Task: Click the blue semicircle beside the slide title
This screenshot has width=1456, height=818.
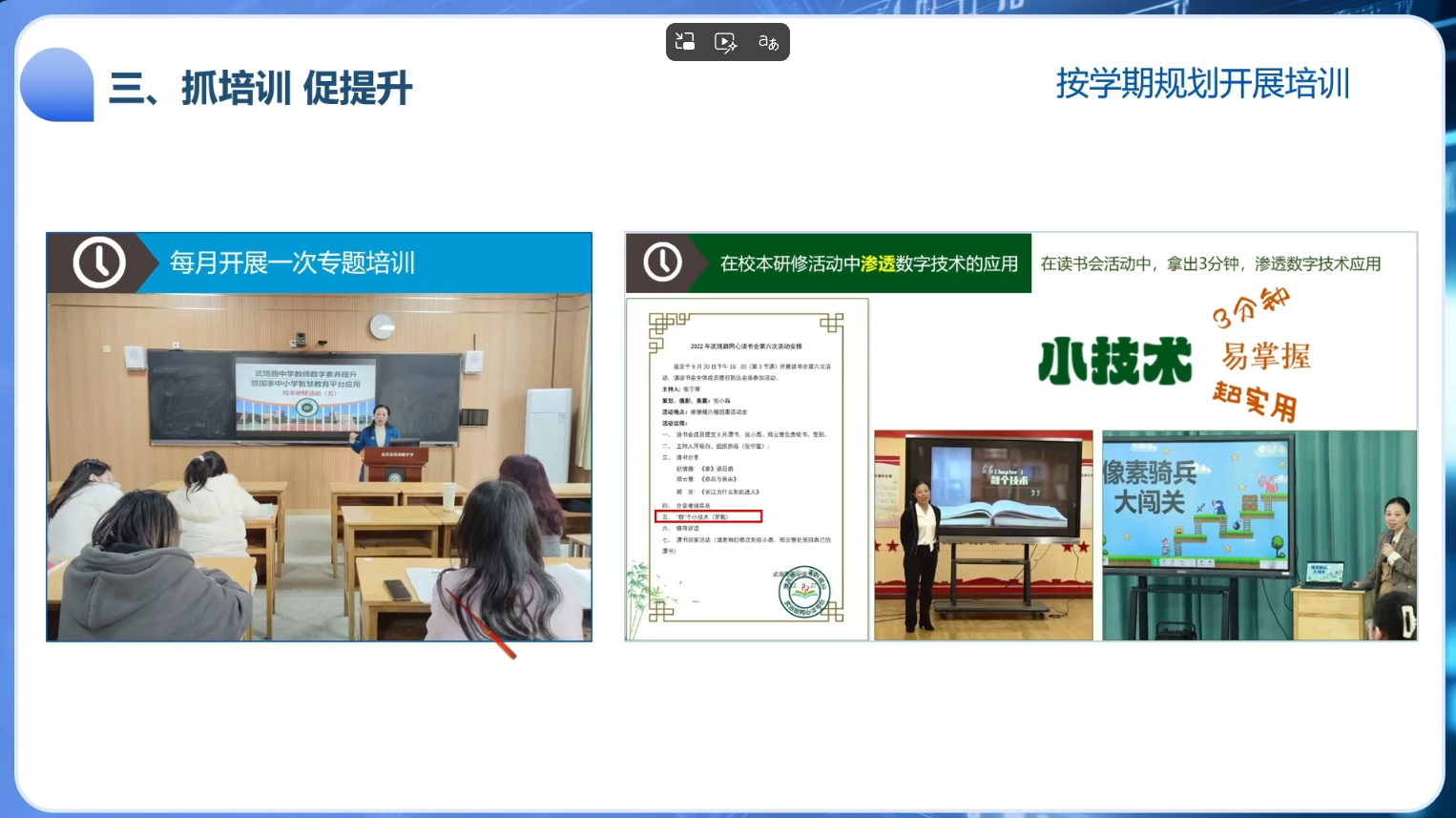Action: [x=57, y=86]
